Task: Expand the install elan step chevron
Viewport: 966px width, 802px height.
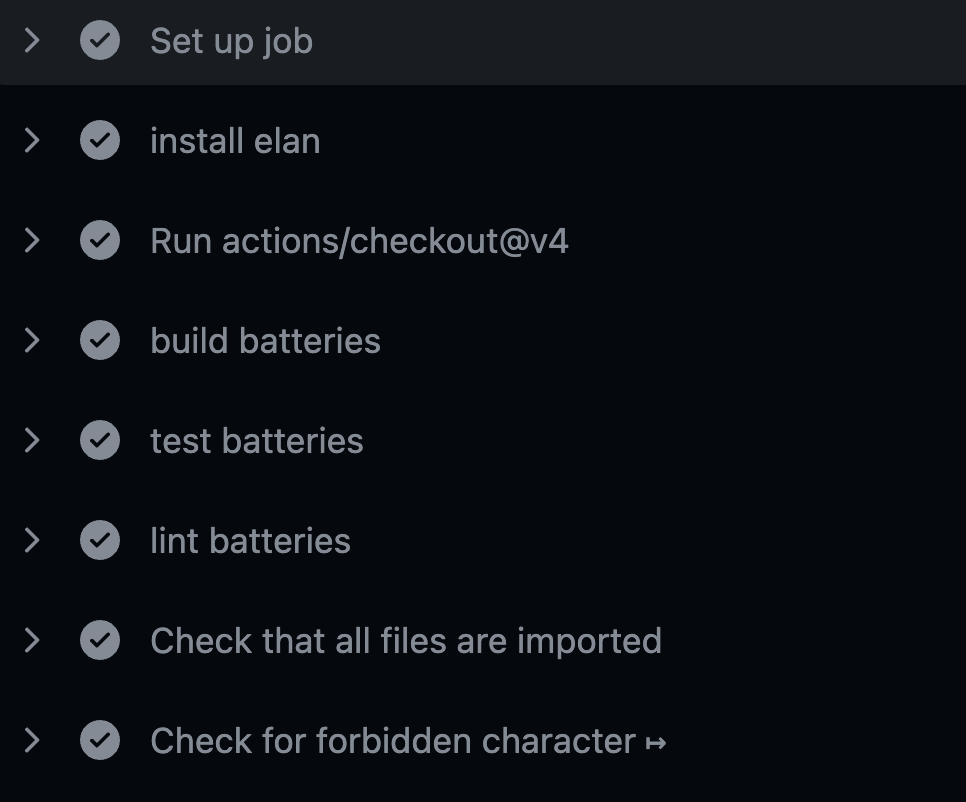Action: [32, 140]
